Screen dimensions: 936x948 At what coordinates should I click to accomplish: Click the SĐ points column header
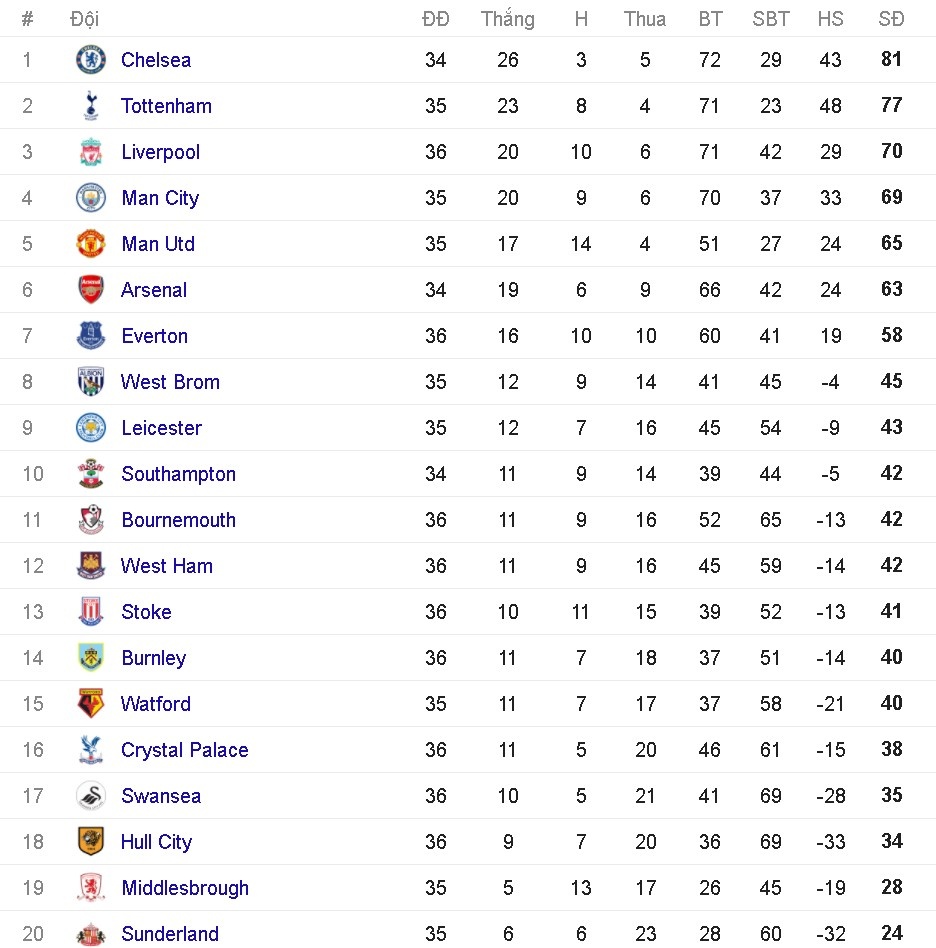(891, 19)
